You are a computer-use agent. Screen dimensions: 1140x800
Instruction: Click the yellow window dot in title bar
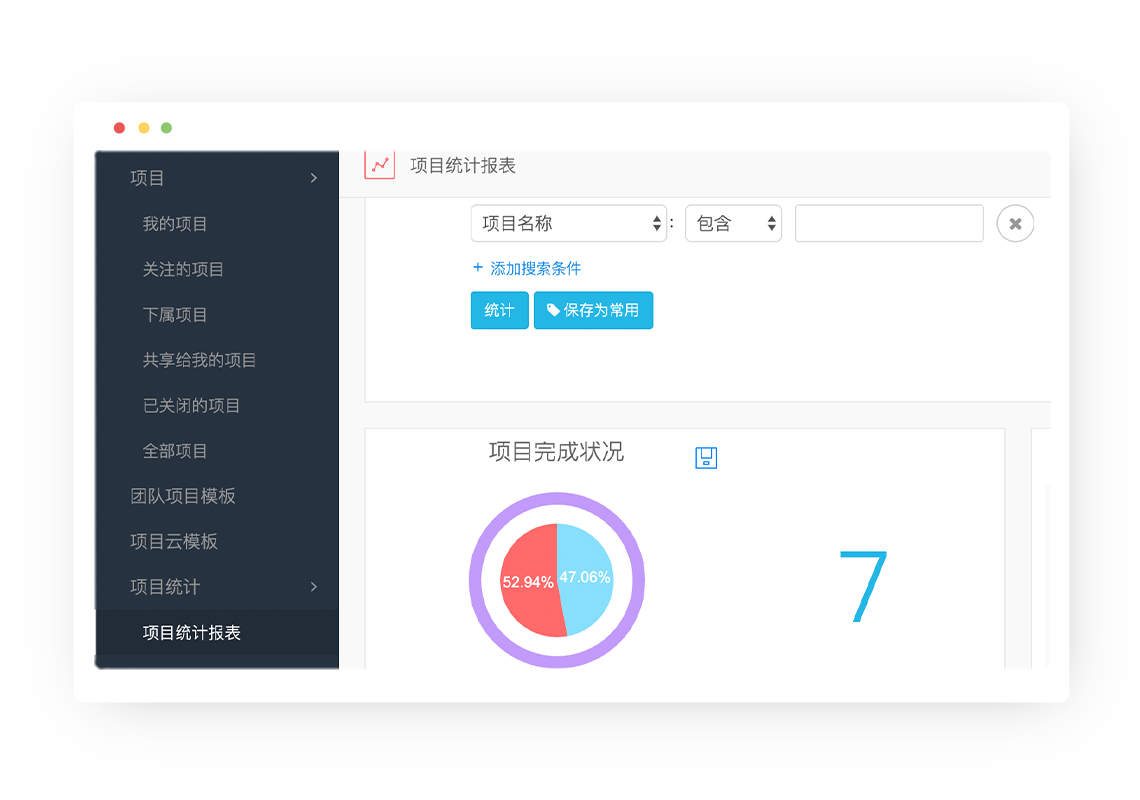point(144,128)
